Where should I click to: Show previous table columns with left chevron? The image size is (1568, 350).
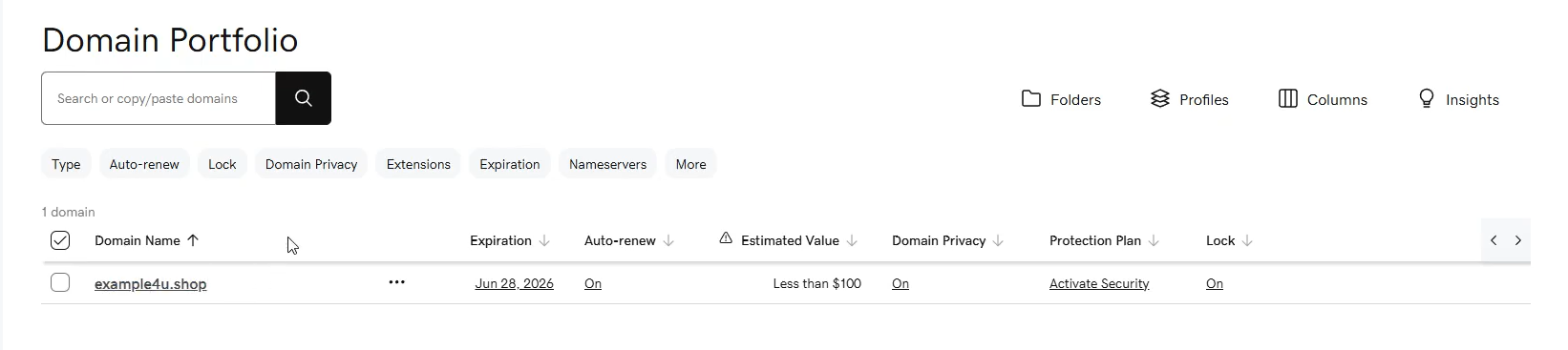(1494, 240)
